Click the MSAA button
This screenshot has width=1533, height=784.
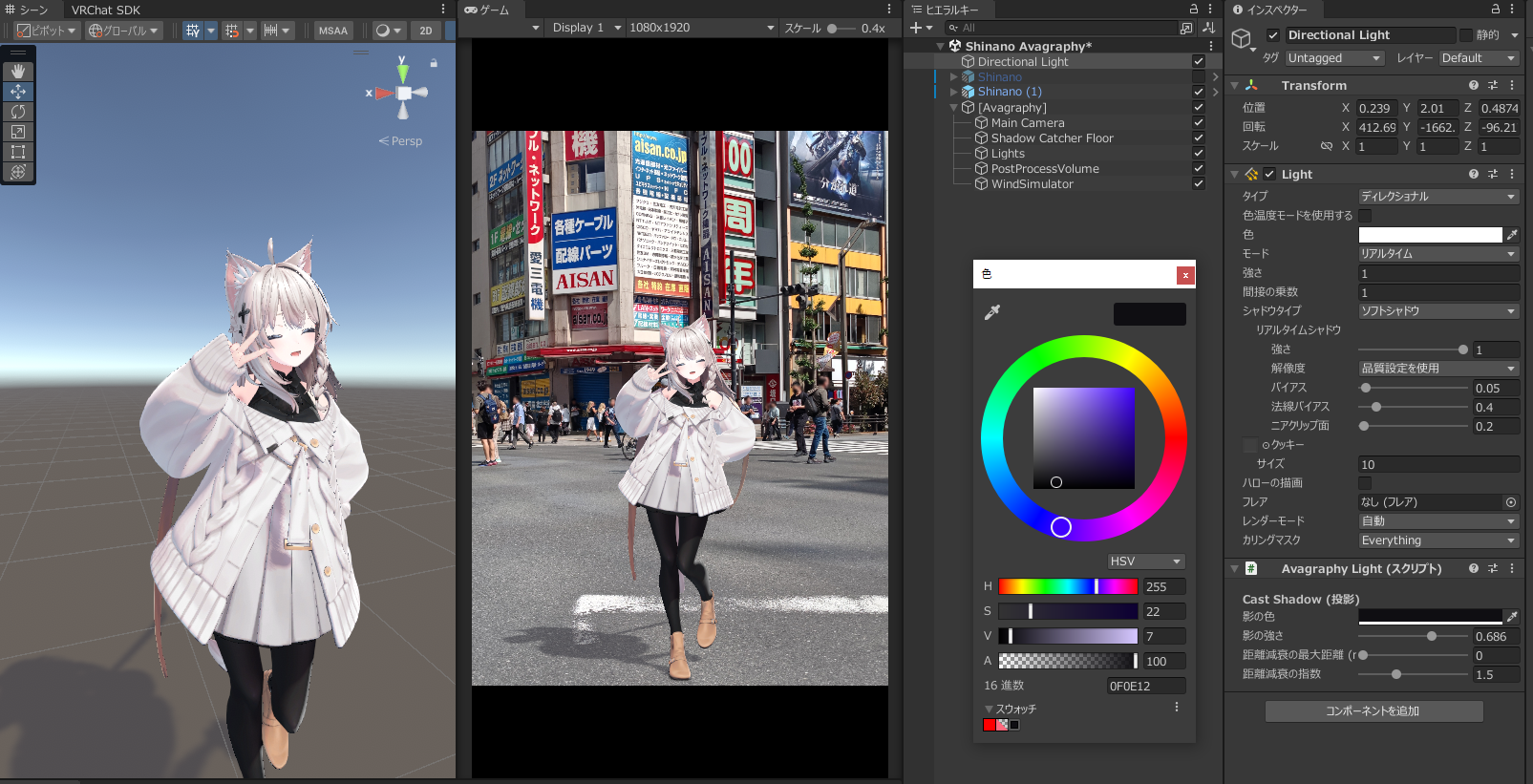click(x=333, y=31)
